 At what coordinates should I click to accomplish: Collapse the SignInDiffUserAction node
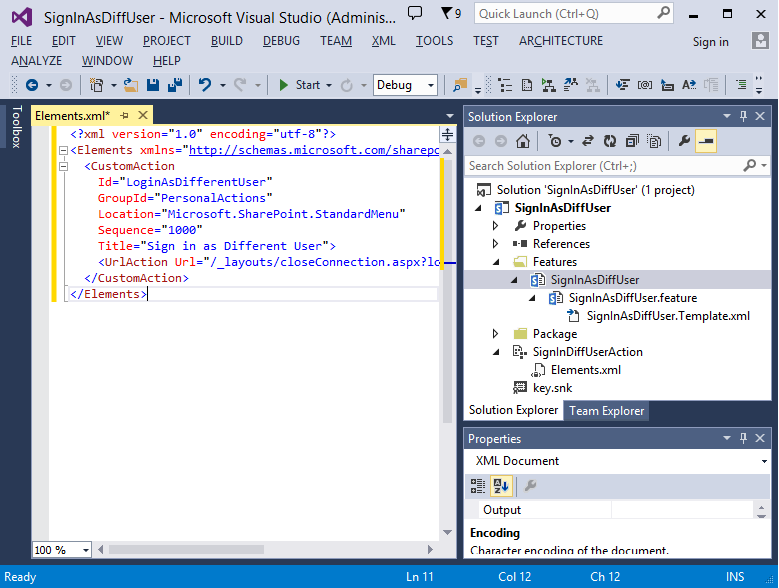click(x=496, y=352)
